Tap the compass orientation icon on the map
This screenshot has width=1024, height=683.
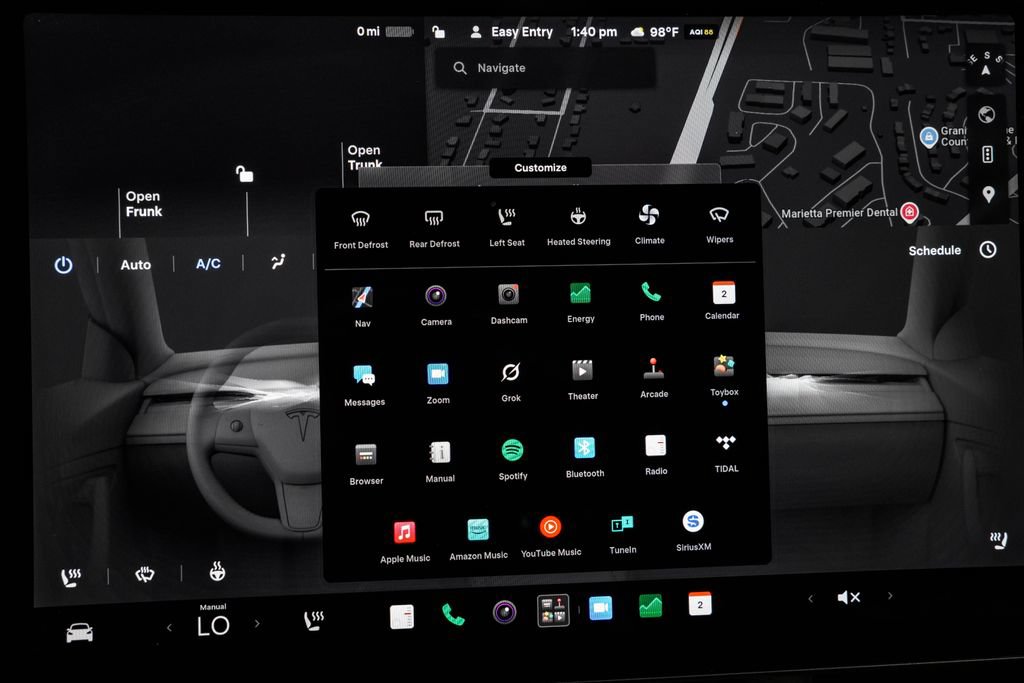pyautogui.click(x=986, y=64)
